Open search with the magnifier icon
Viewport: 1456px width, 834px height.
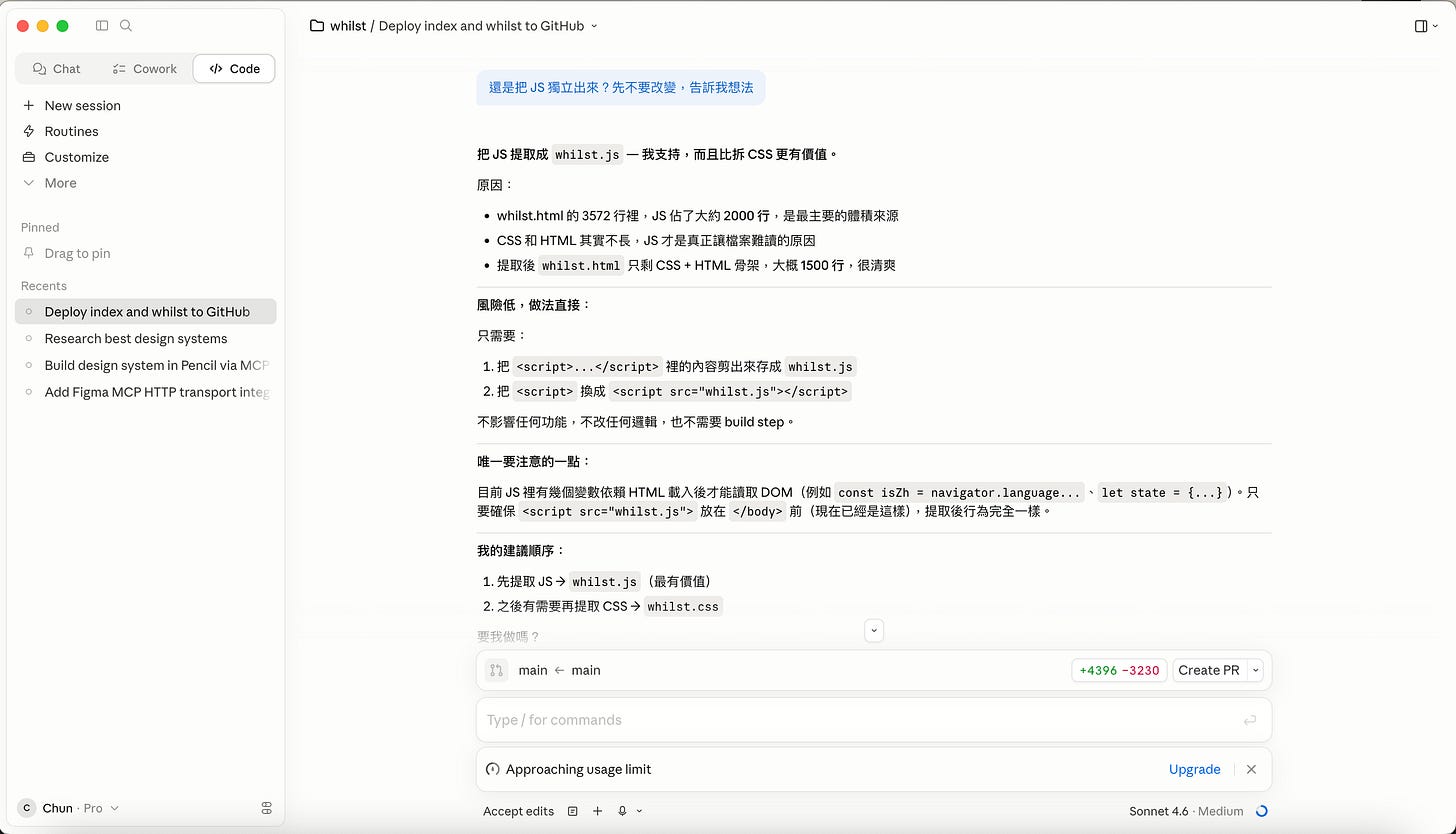click(126, 26)
